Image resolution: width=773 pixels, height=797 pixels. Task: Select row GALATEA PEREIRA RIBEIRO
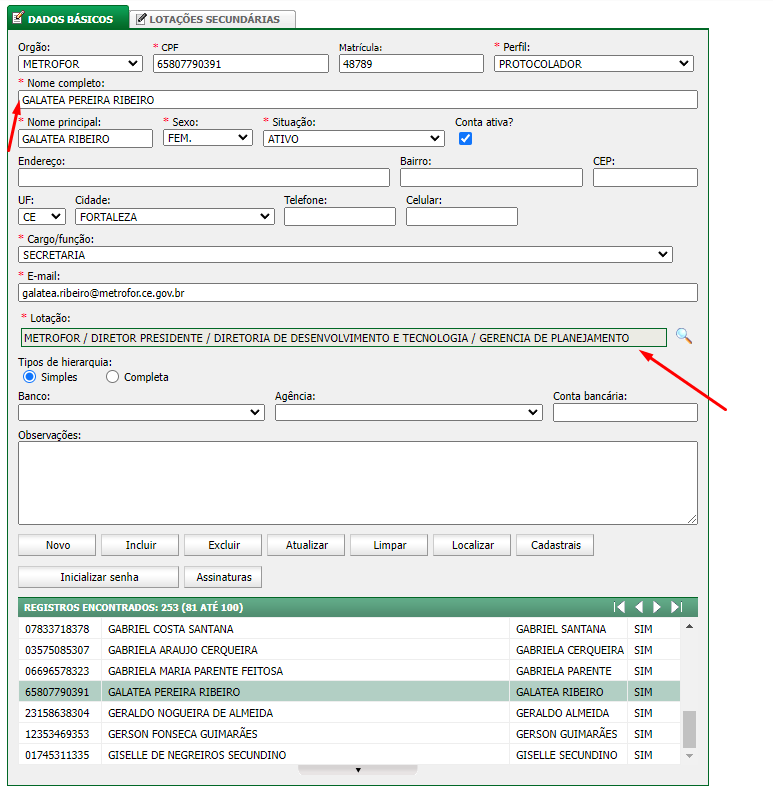[349, 692]
